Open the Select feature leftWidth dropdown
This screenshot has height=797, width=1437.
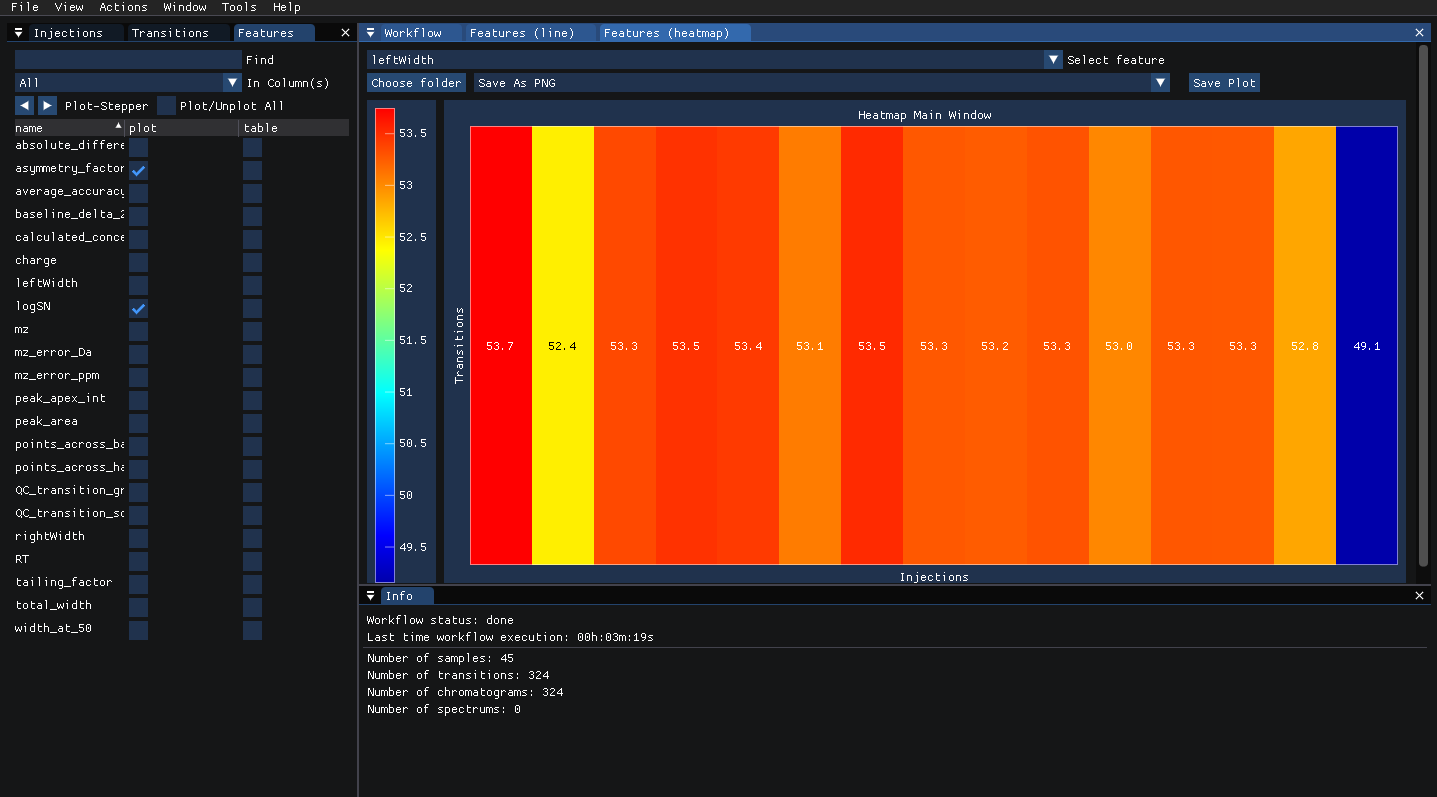coord(714,60)
